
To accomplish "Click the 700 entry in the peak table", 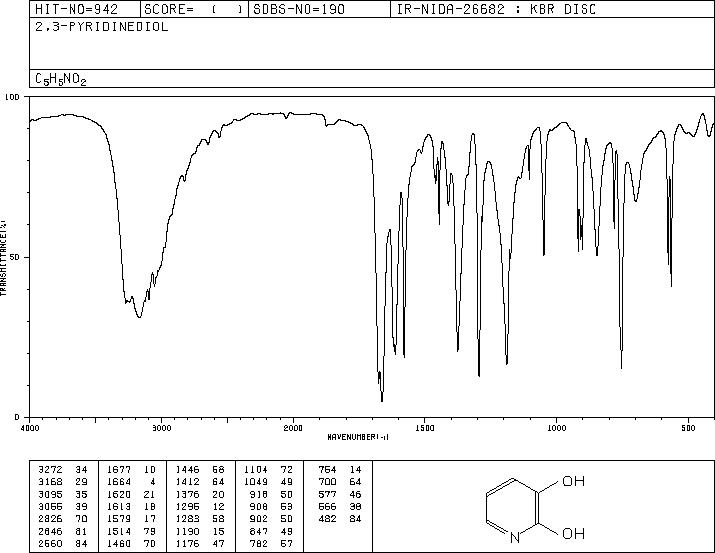I will (x=327, y=482).
